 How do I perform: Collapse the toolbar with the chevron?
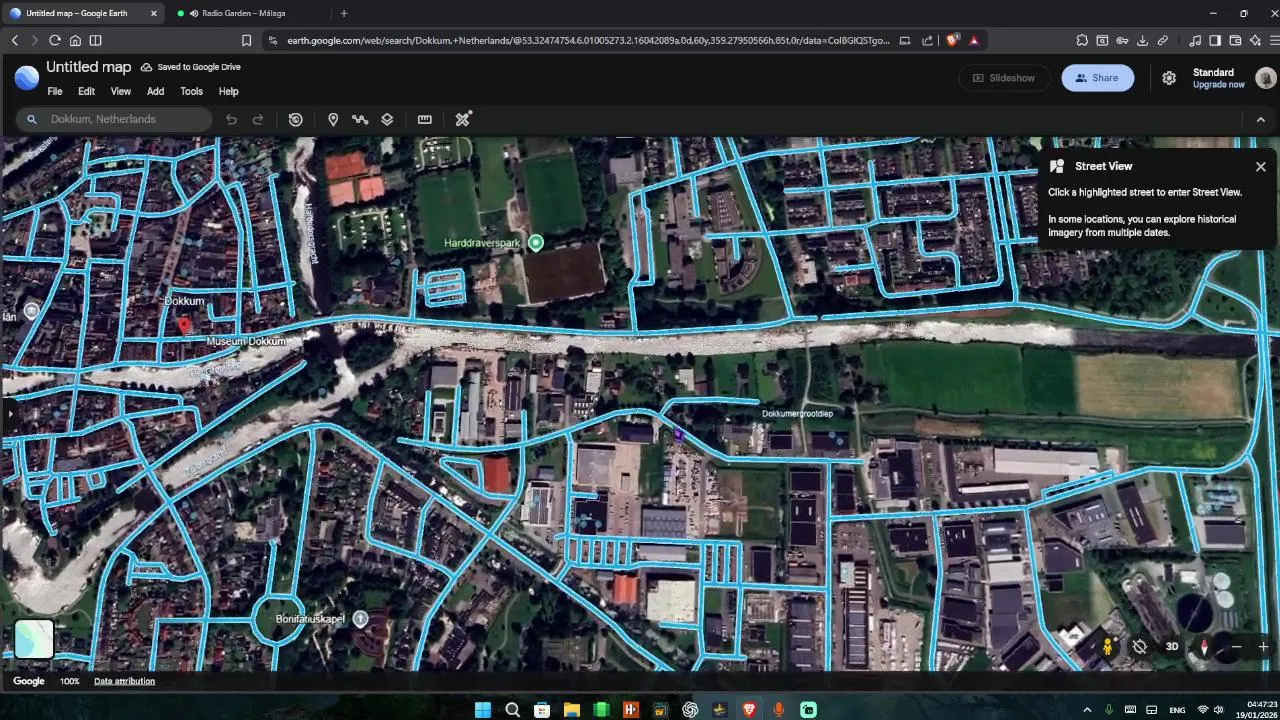[x=1260, y=119]
